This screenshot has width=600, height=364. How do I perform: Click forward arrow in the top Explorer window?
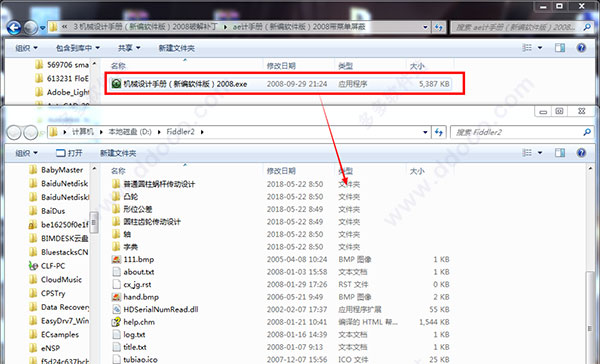(x=31, y=27)
